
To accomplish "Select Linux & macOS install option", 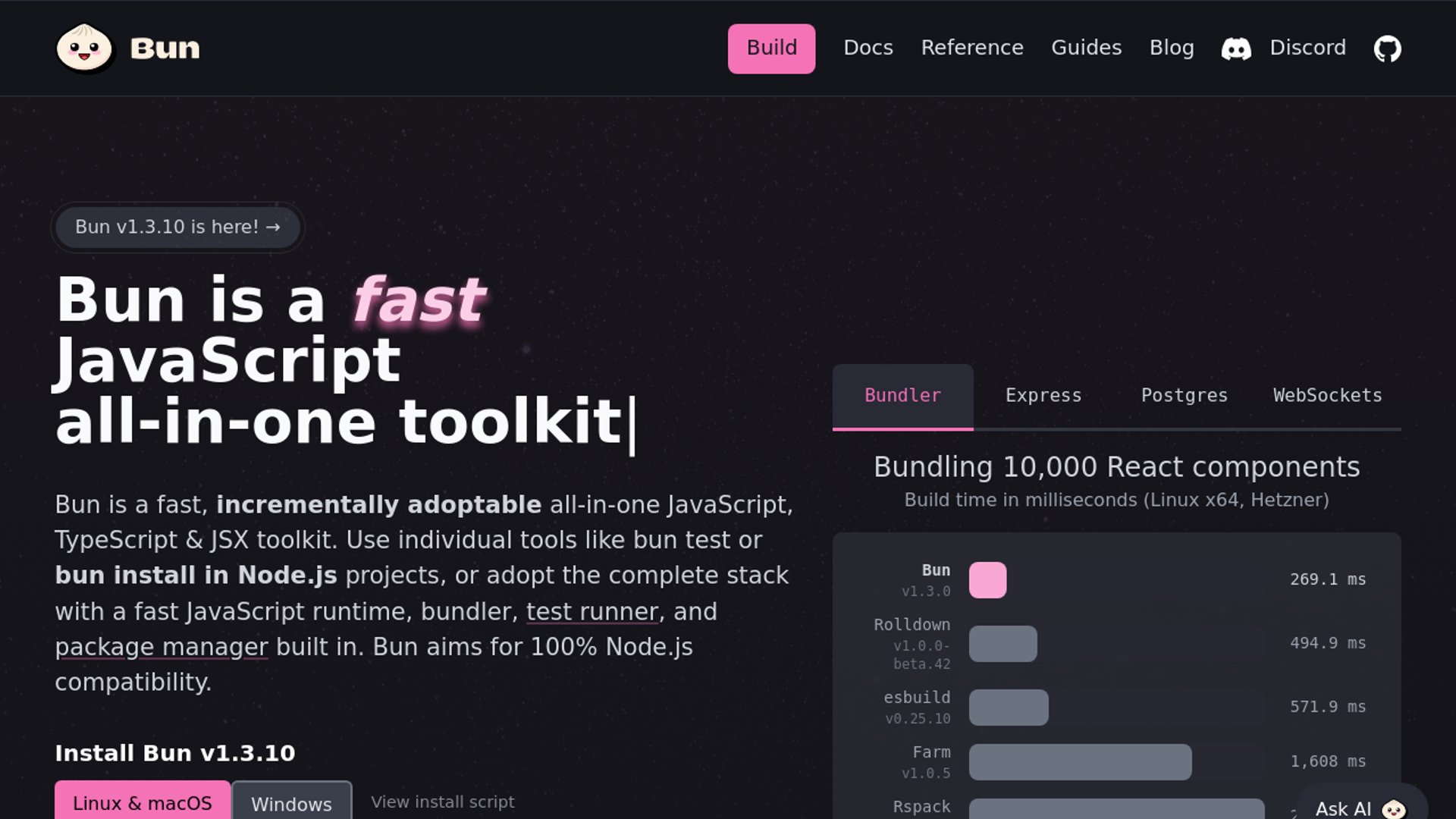I will (143, 802).
